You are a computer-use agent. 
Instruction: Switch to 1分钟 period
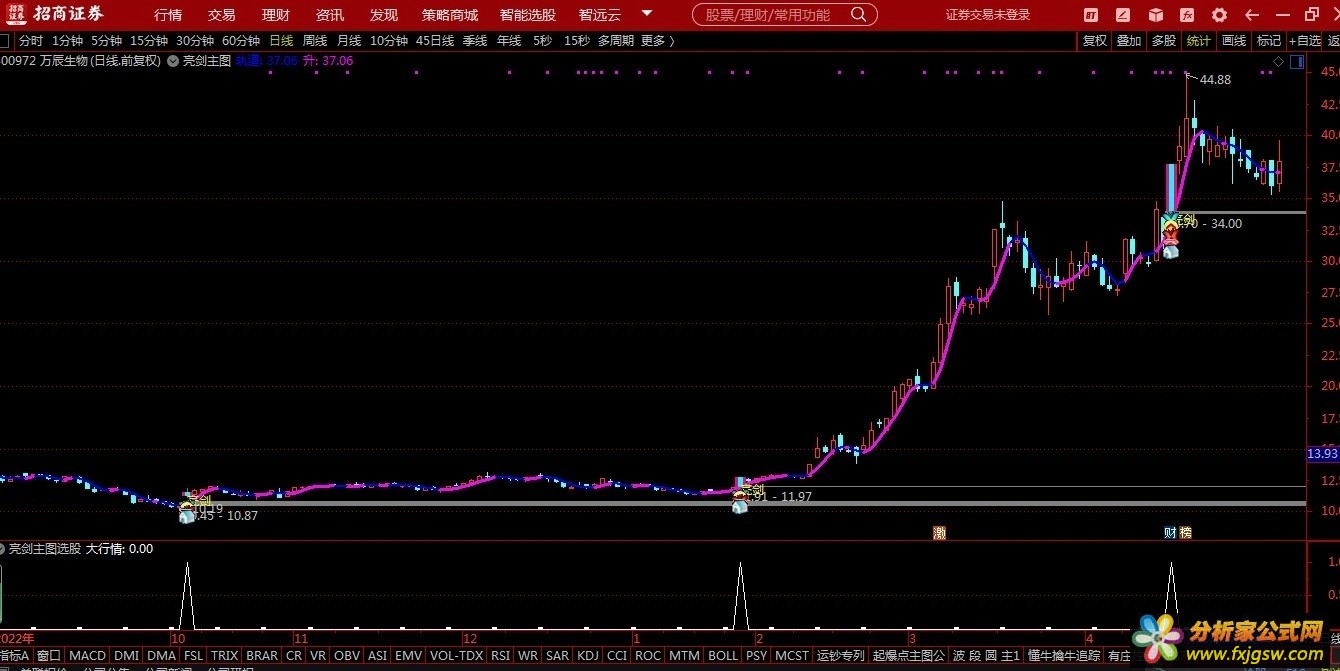tap(68, 41)
